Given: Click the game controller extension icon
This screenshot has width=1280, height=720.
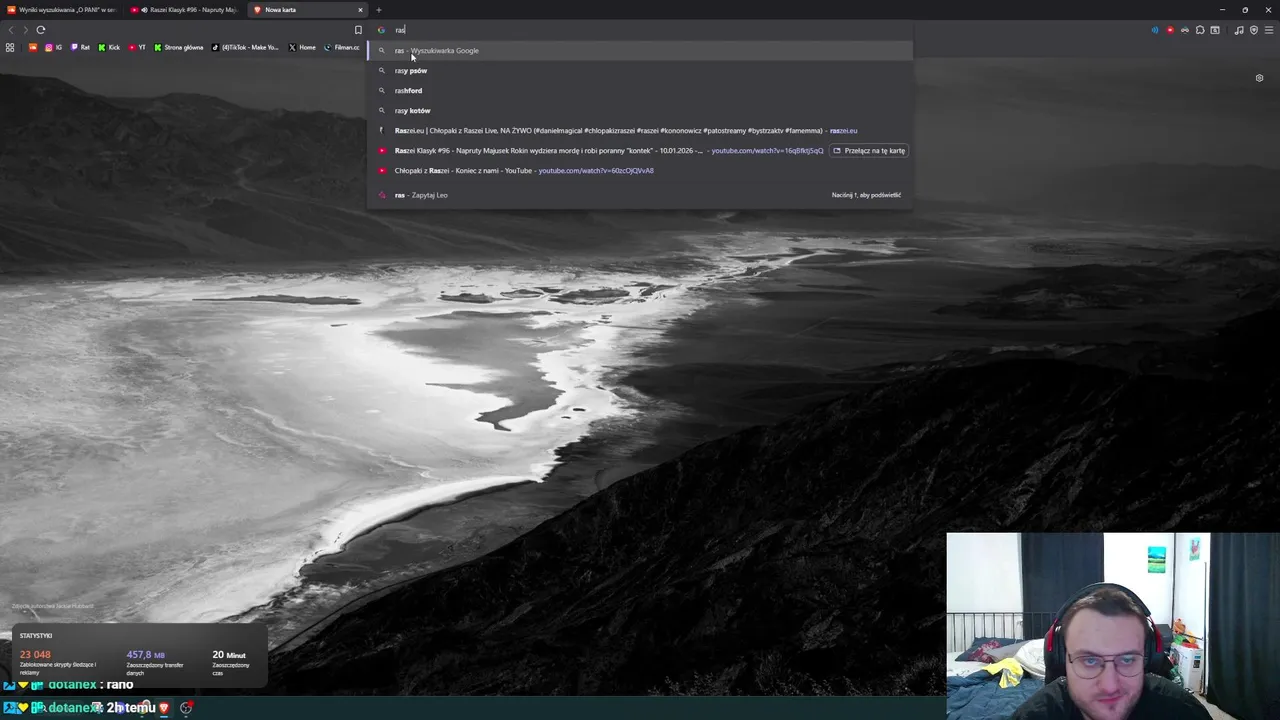Looking at the screenshot, I should pyautogui.click(x=1185, y=30).
